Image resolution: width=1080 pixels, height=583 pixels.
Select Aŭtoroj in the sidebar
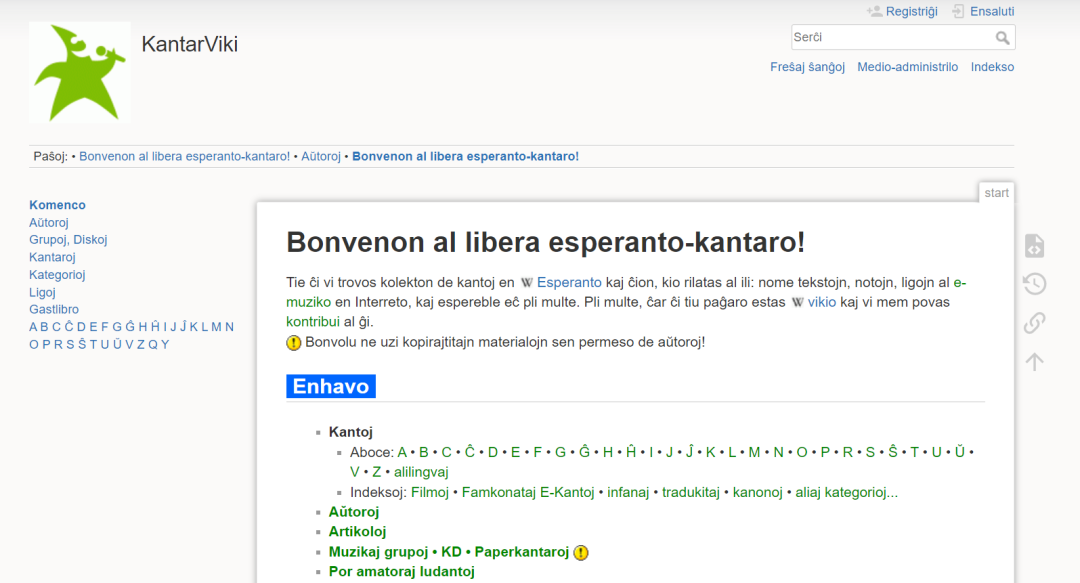tap(49, 223)
